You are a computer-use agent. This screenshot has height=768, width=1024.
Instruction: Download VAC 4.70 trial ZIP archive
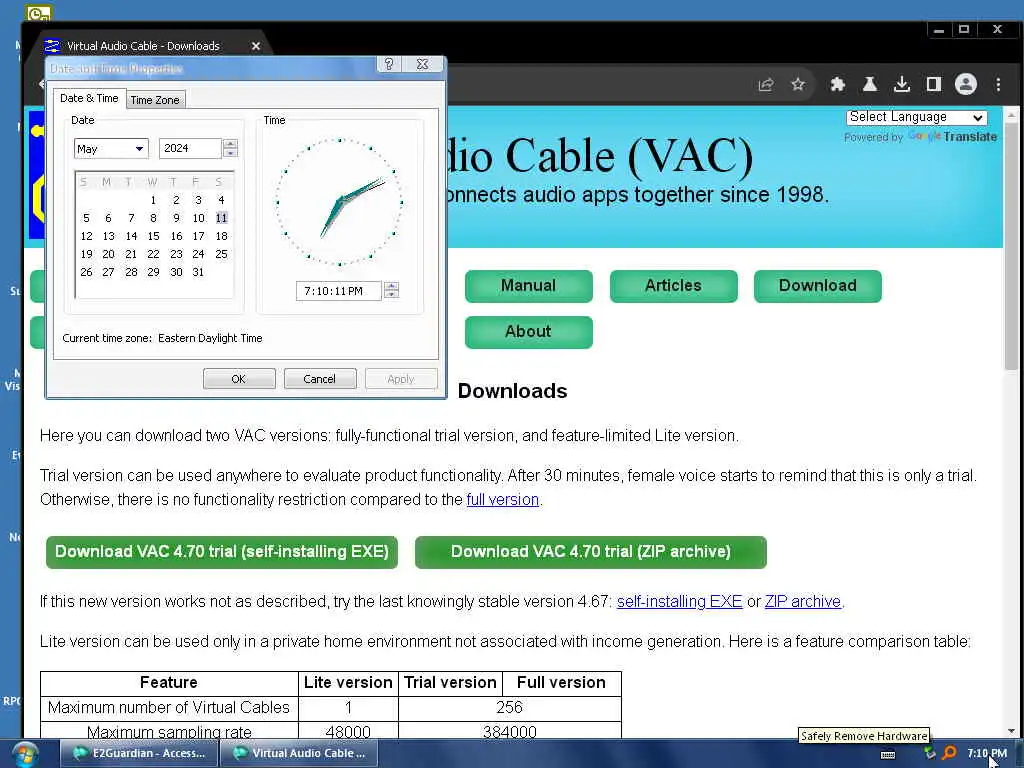pyautogui.click(x=590, y=552)
